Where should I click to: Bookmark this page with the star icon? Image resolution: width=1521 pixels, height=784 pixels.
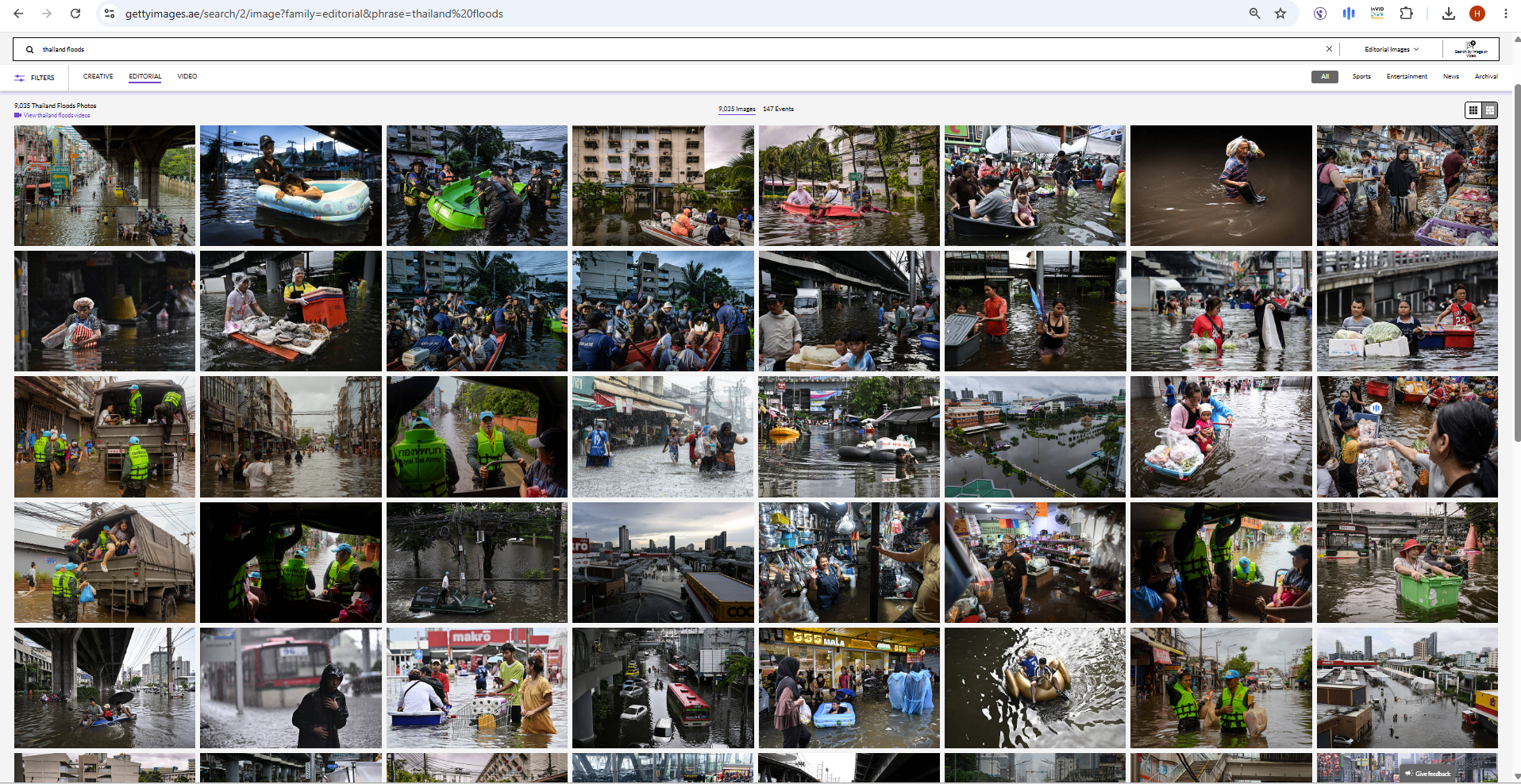click(x=1280, y=13)
